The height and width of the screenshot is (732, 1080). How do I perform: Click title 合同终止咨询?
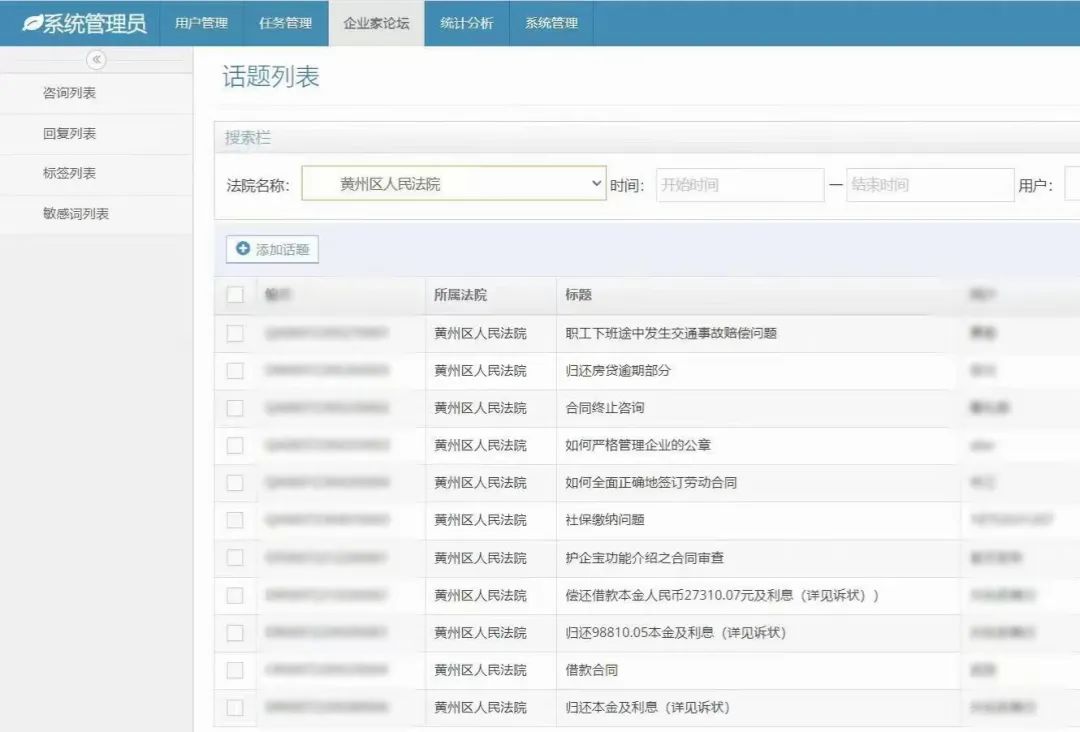pos(605,408)
